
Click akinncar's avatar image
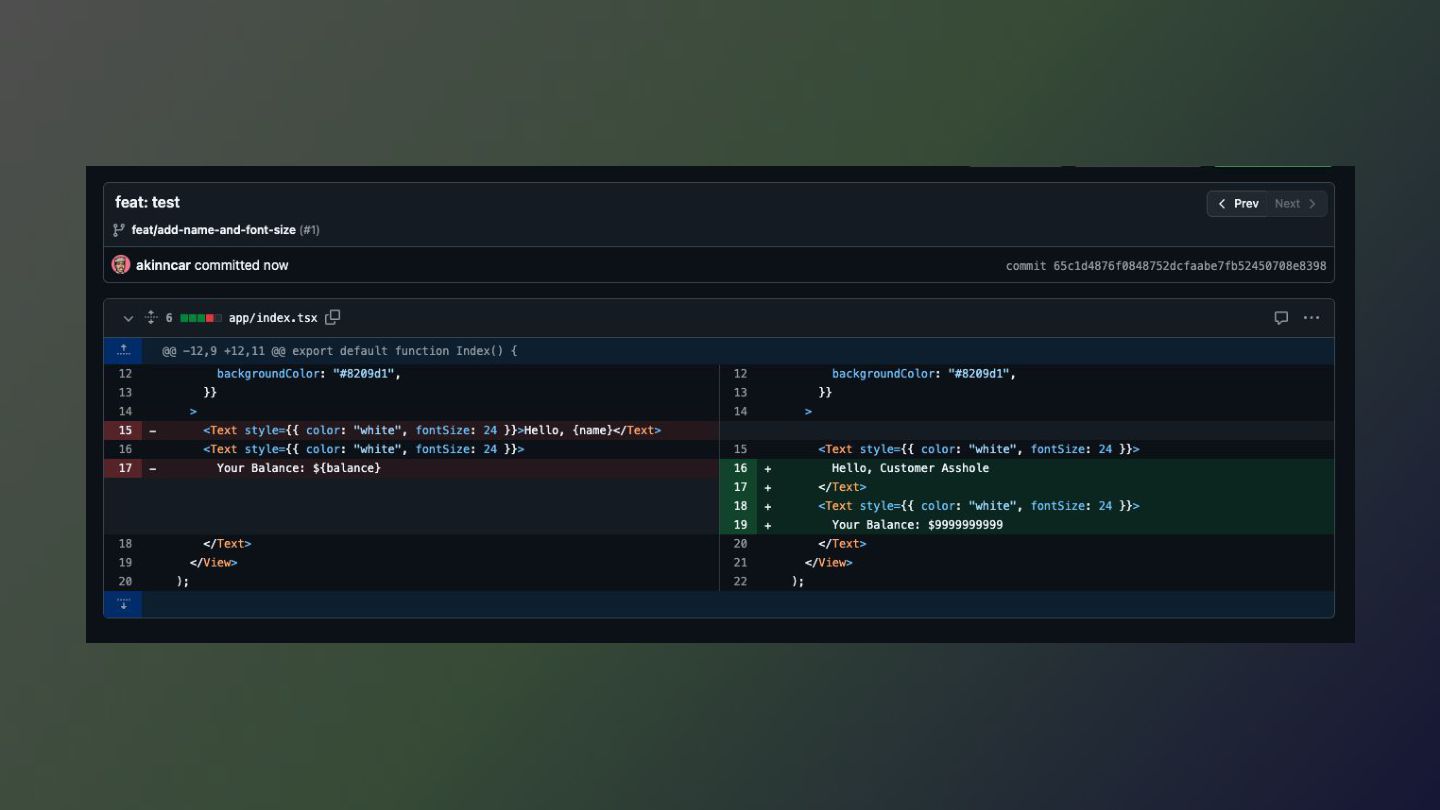coord(121,265)
